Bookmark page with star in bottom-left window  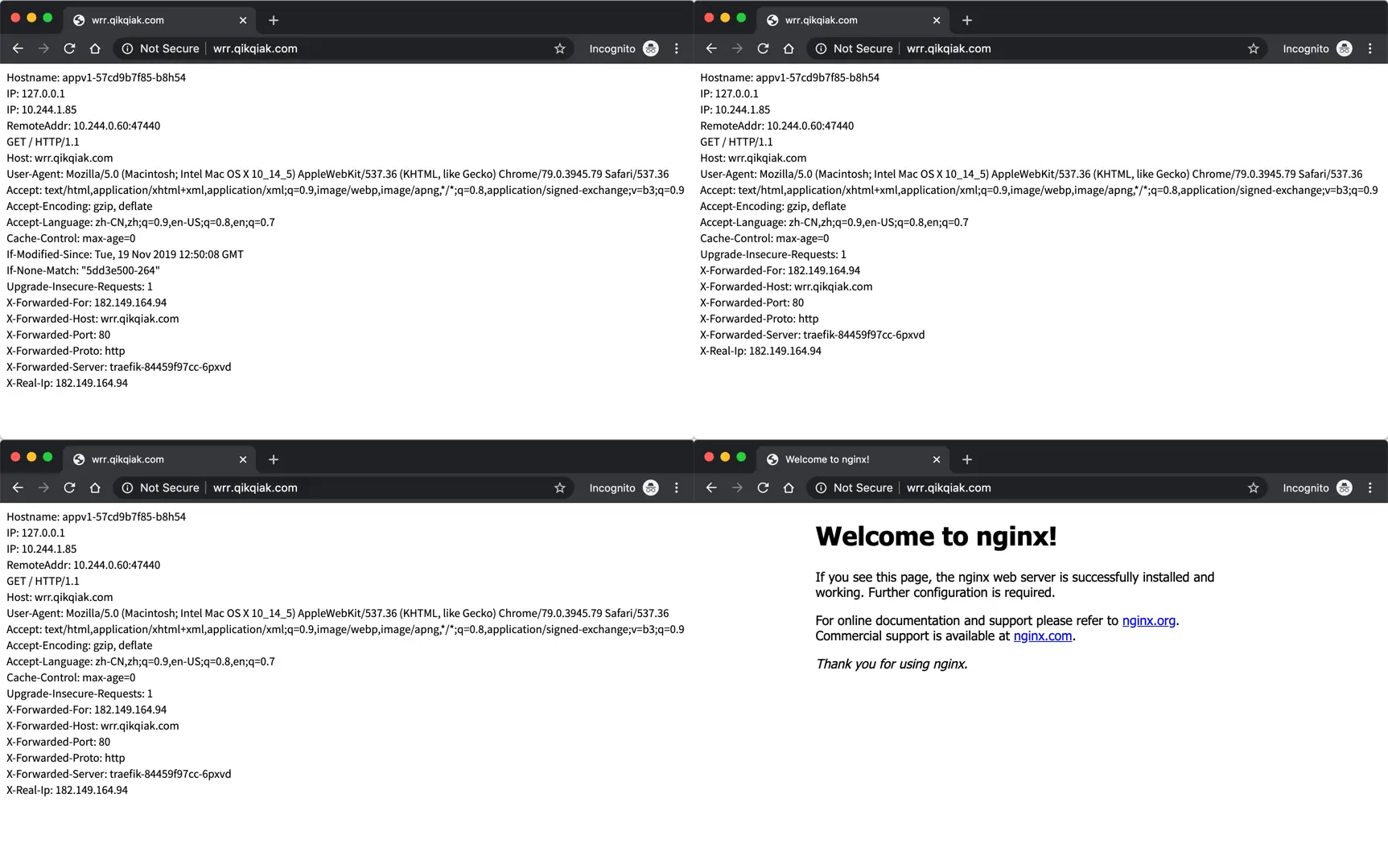pyautogui.click(x=560, y=487)
